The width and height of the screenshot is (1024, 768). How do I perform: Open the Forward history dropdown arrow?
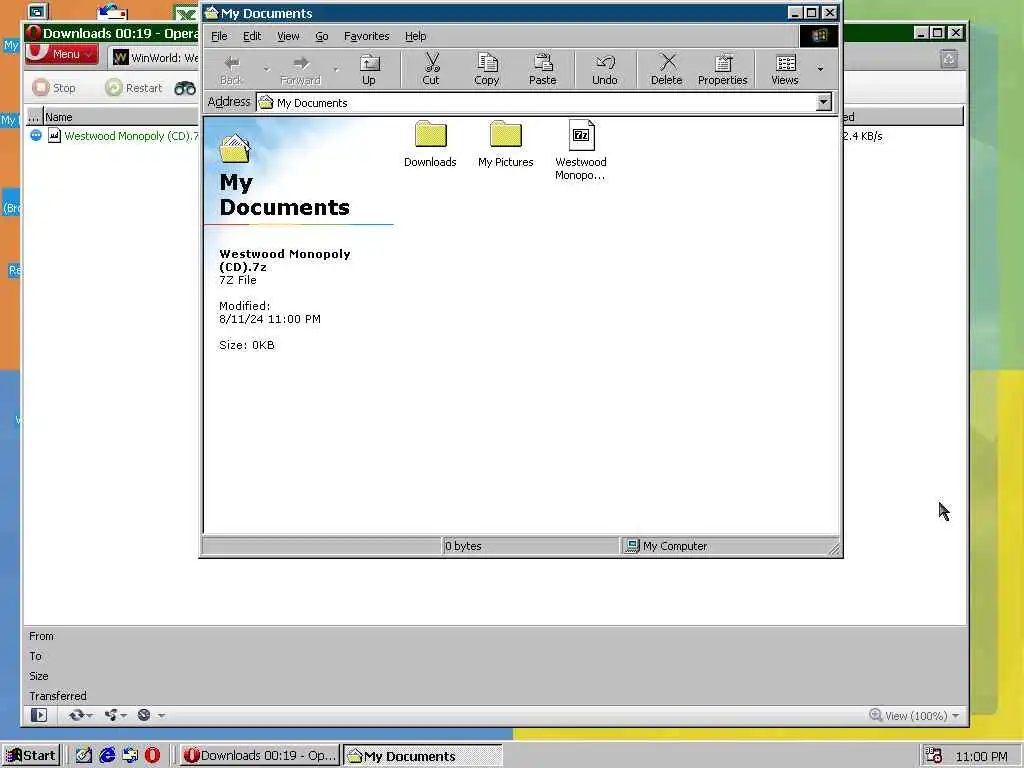[336, 69]
